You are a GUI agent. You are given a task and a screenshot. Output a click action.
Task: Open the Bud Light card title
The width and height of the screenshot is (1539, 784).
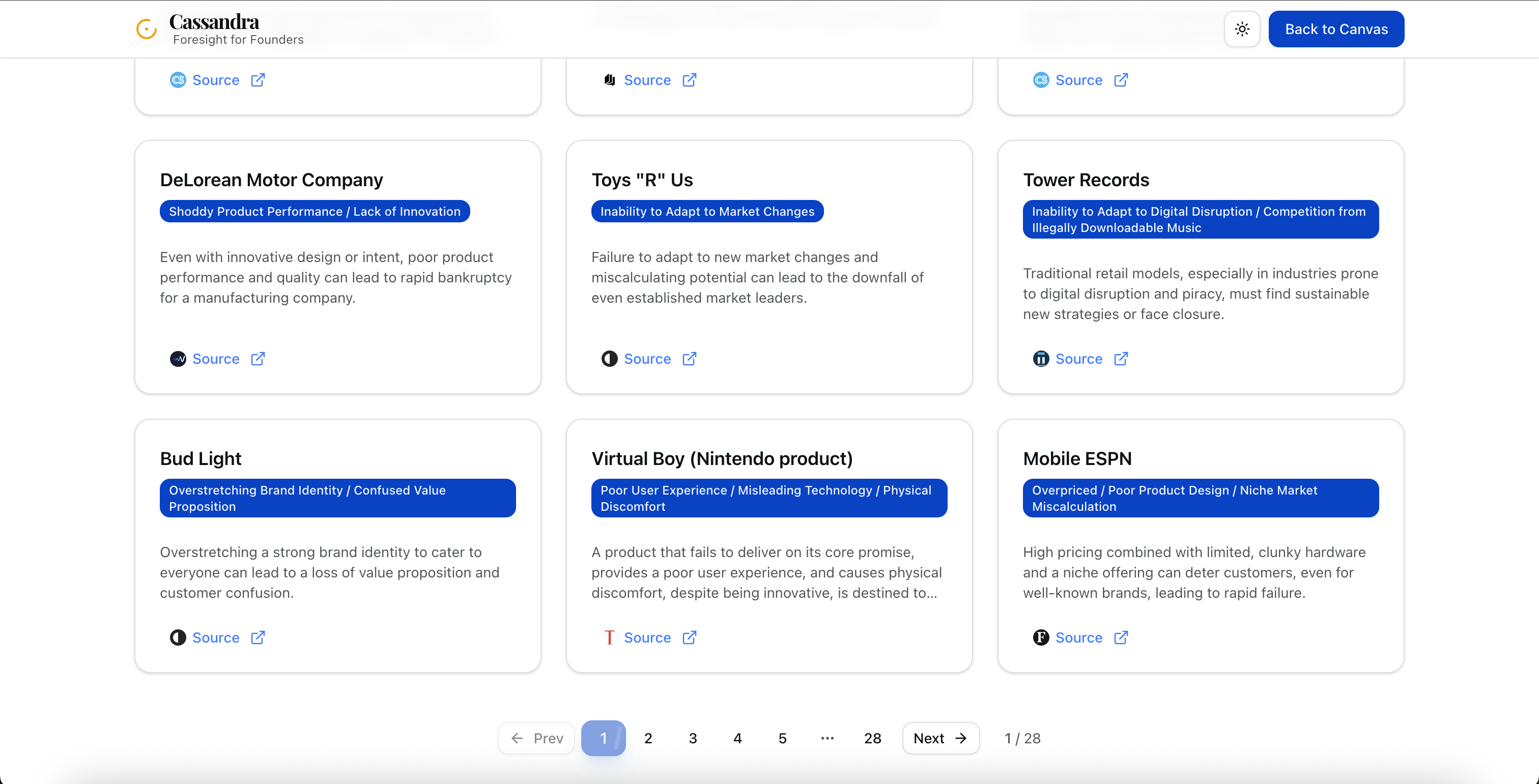pos(200,458)
